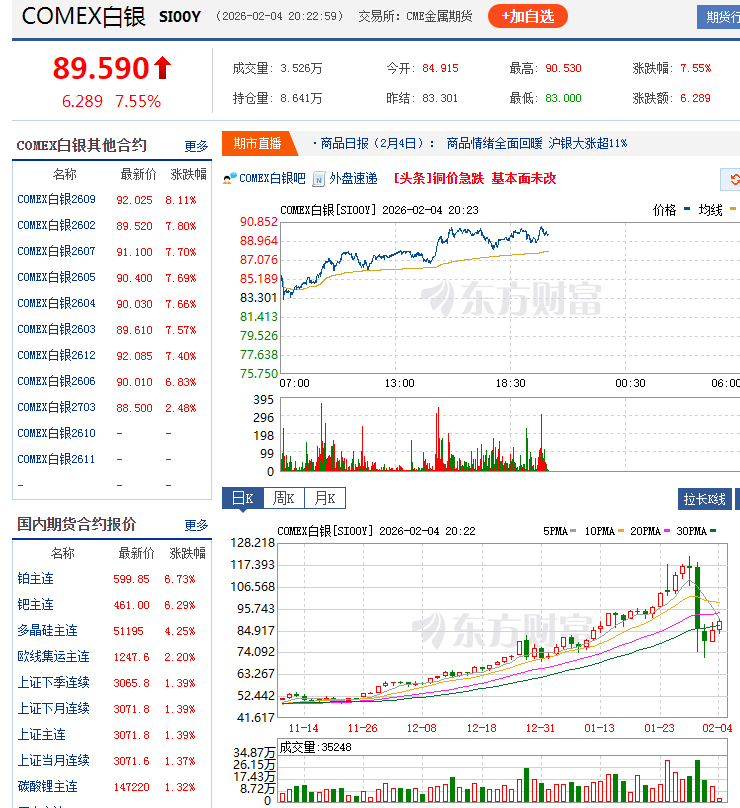Open the 上证下季连续 quote link
The image size is (740, 808).
point(54,683)
